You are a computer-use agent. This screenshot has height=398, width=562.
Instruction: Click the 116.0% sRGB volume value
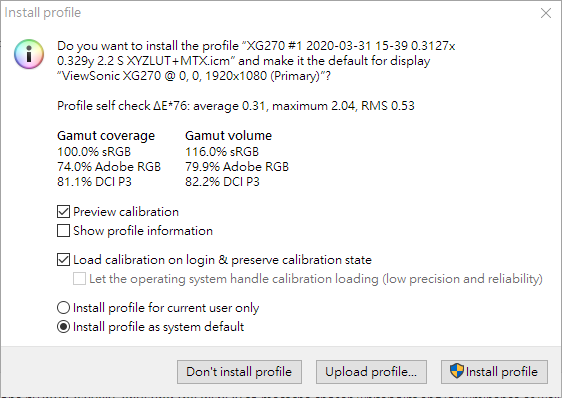(x=222, y=152)
